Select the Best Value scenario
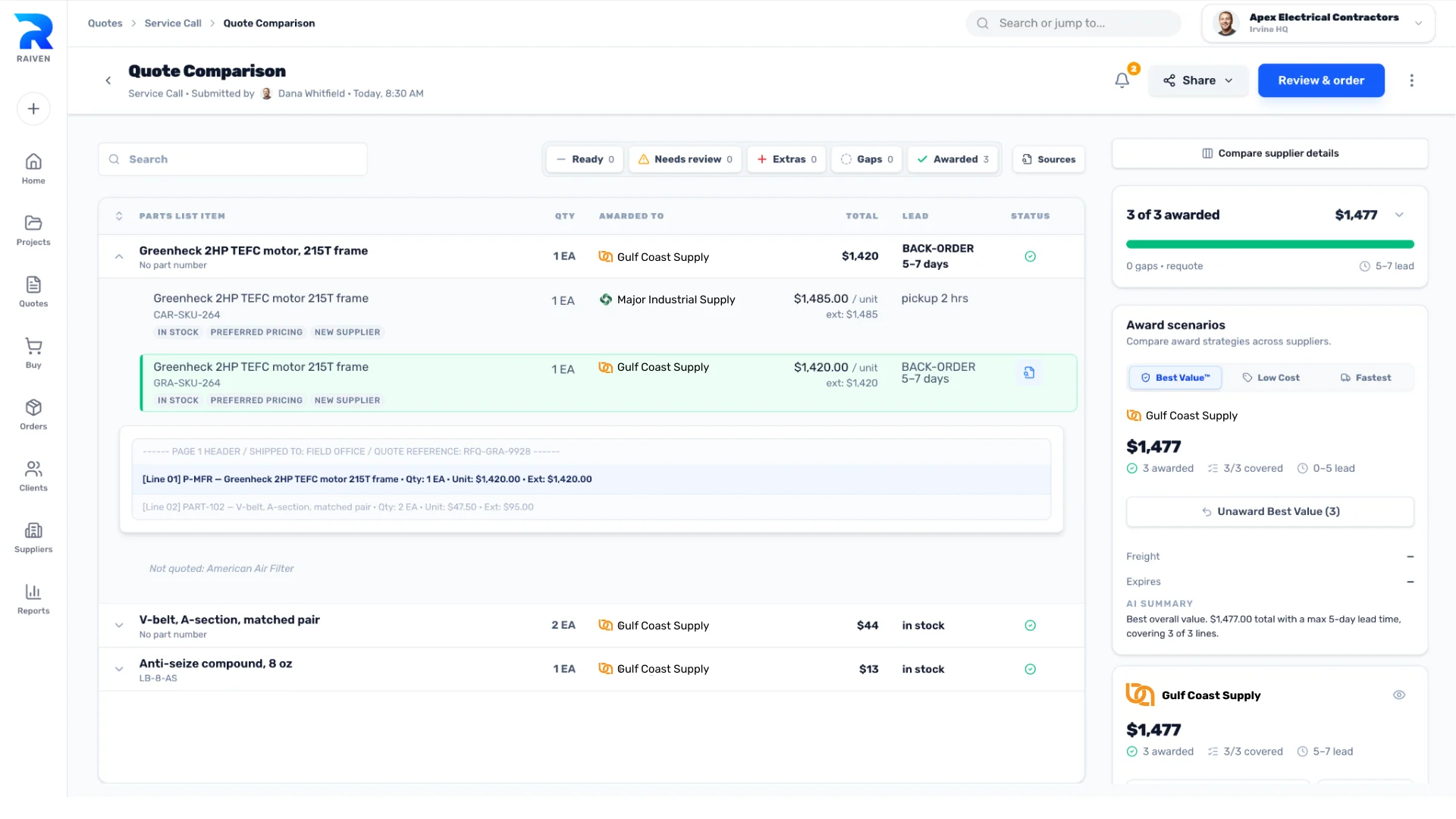Image resolution: width=1456 pixels, height=819 pixels. tap(1175, 378)
